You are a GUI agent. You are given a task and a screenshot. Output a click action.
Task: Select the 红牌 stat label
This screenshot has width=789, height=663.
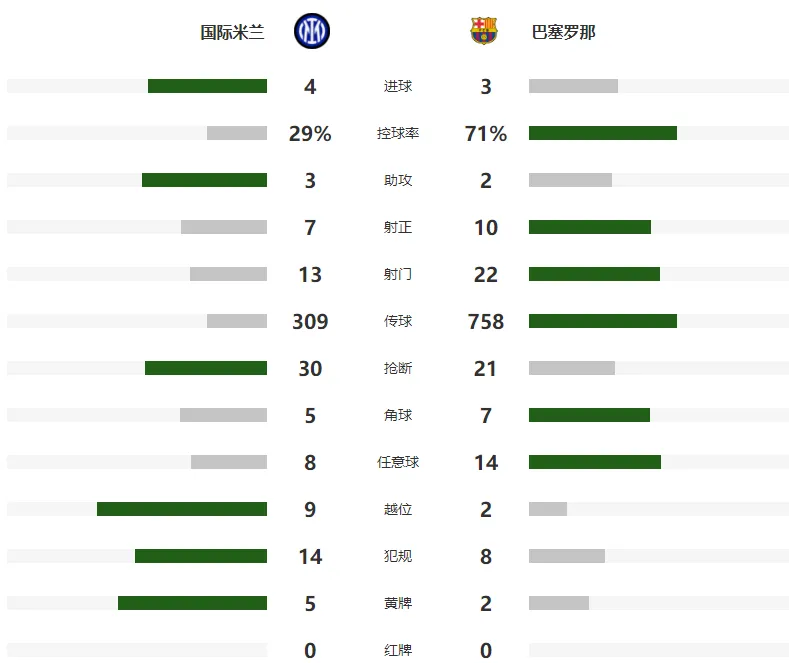pyautogui.click(x=398, y=650)
